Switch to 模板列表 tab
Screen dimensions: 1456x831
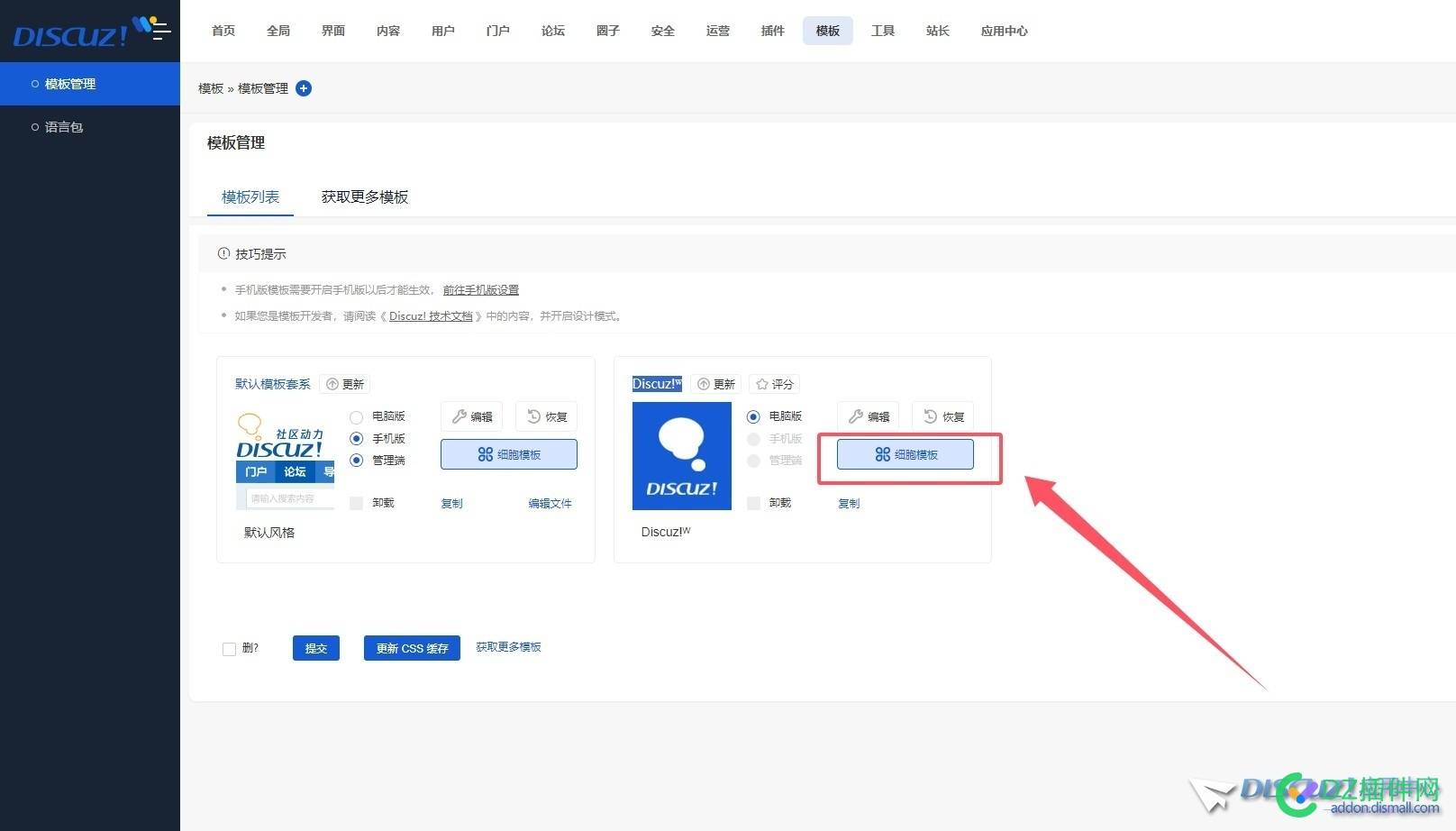(250, 196)
